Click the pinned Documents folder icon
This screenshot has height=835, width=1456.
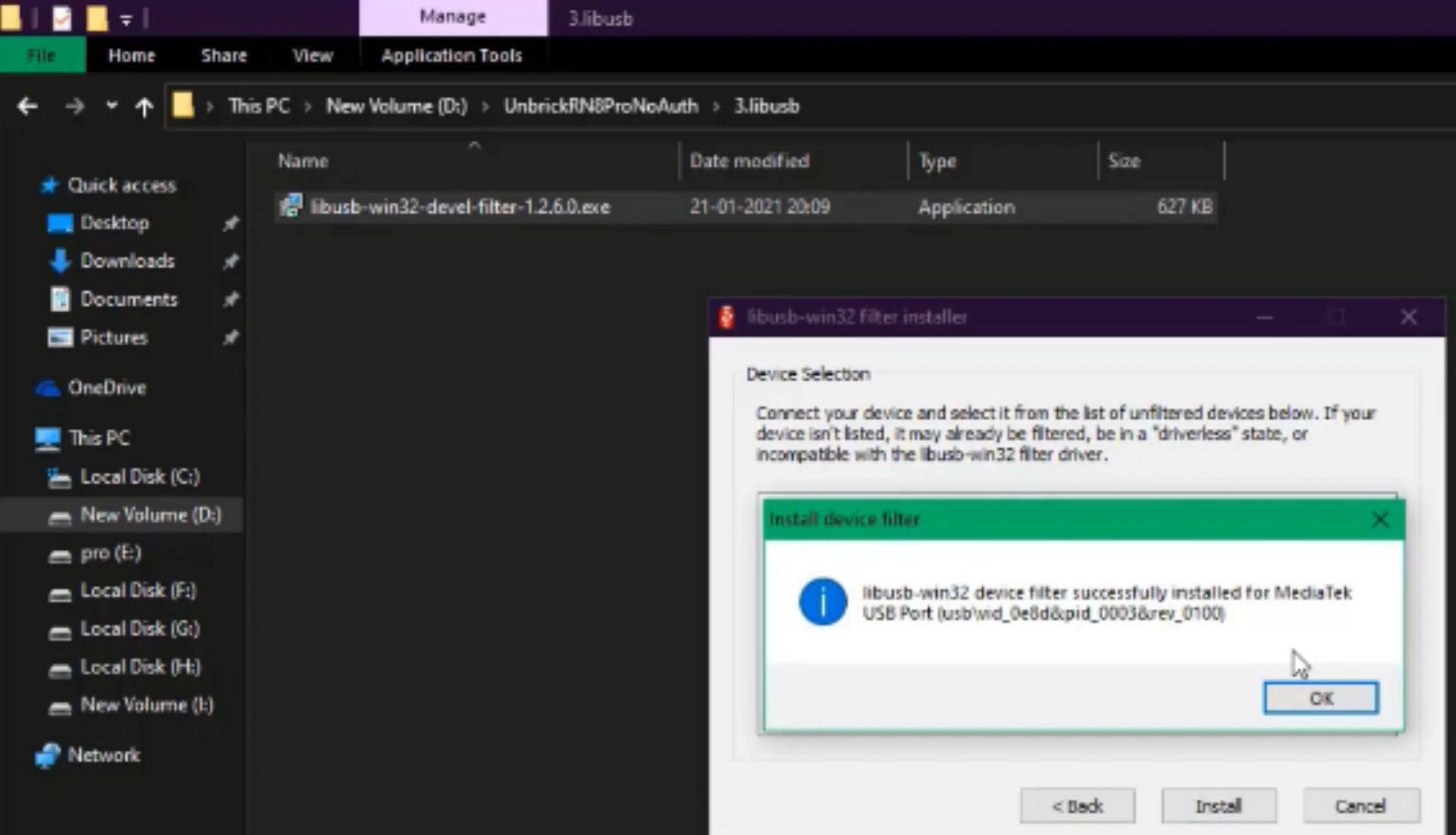click(60, 299)
